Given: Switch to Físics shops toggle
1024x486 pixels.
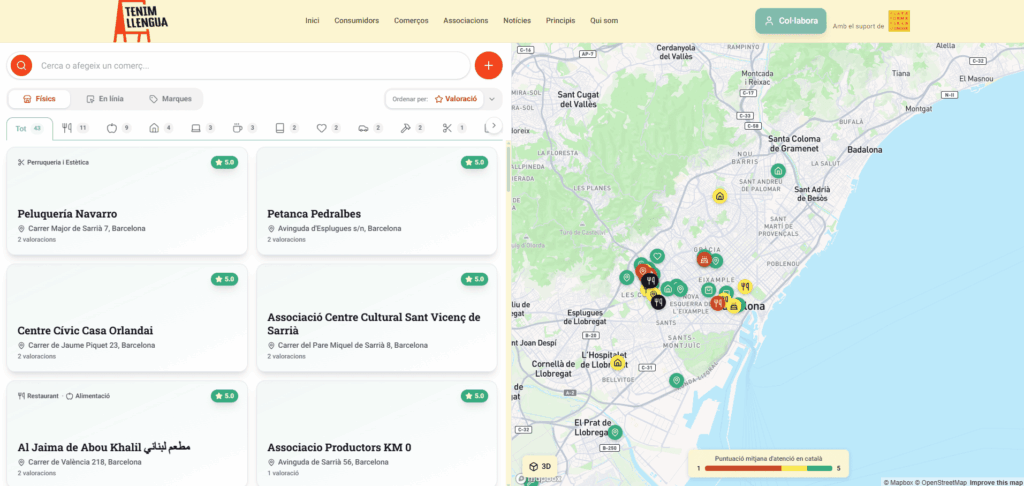Looking at the screenshot, I should click(39, 99).
